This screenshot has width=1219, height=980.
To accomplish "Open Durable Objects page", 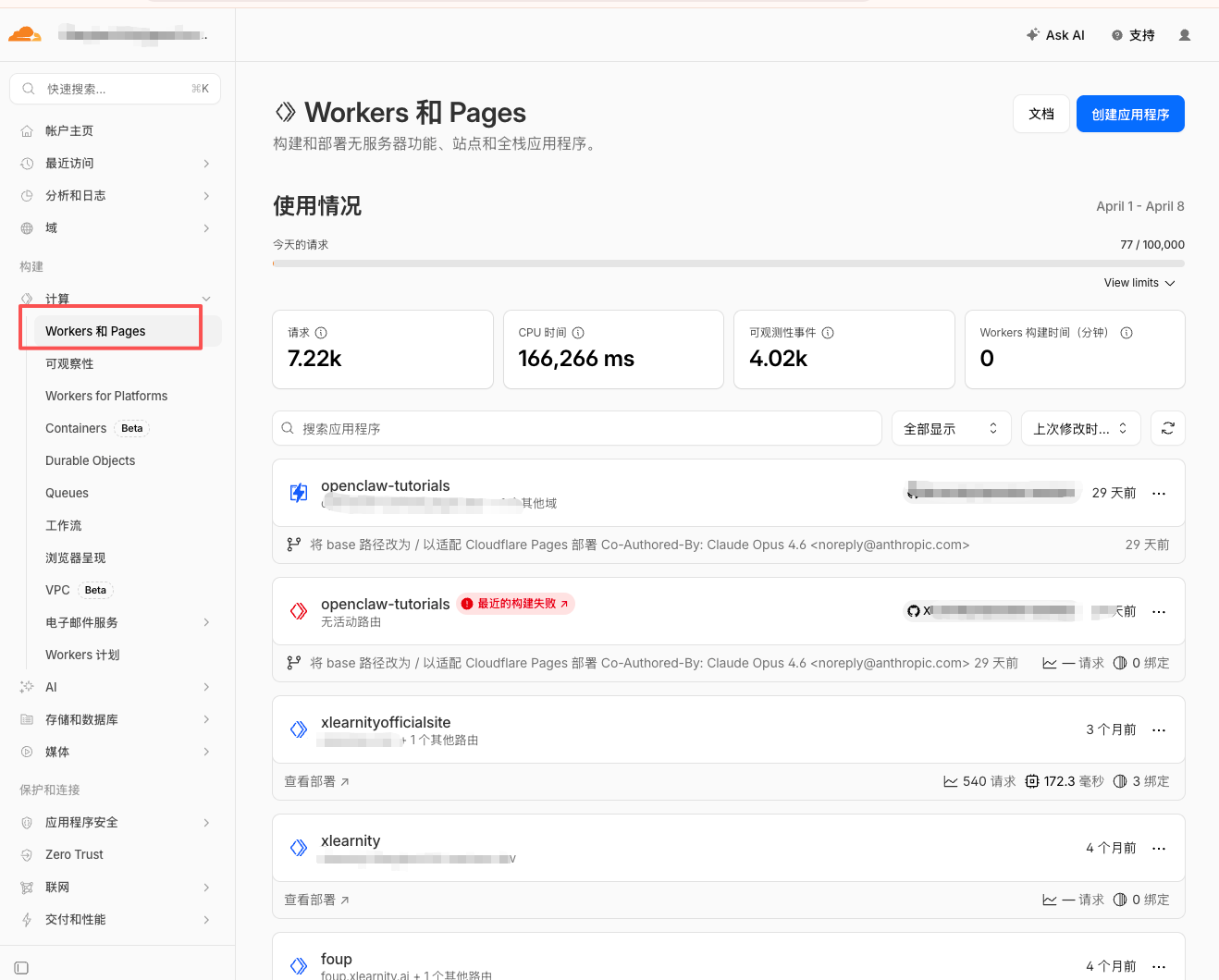I will tap(90, 460).
